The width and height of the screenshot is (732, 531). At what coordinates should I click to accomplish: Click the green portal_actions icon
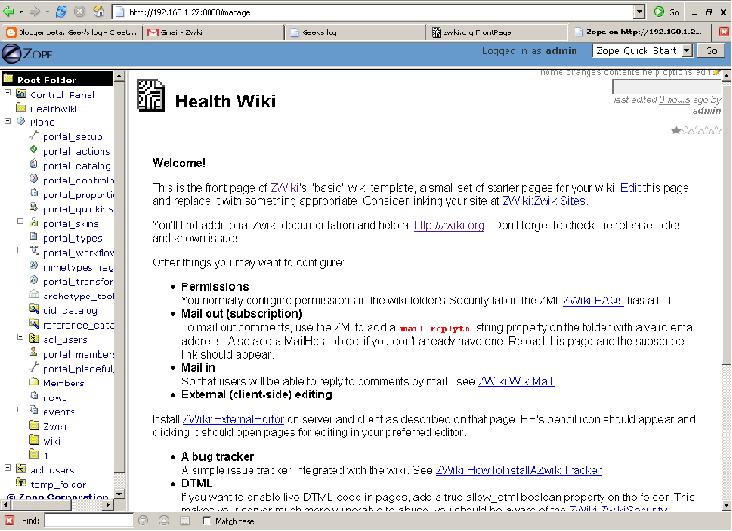click(34, 150)
